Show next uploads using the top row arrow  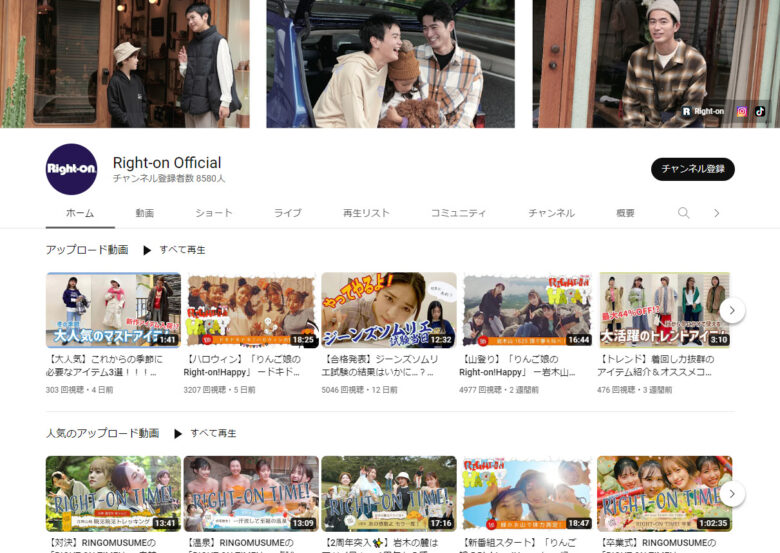point(732,310)
